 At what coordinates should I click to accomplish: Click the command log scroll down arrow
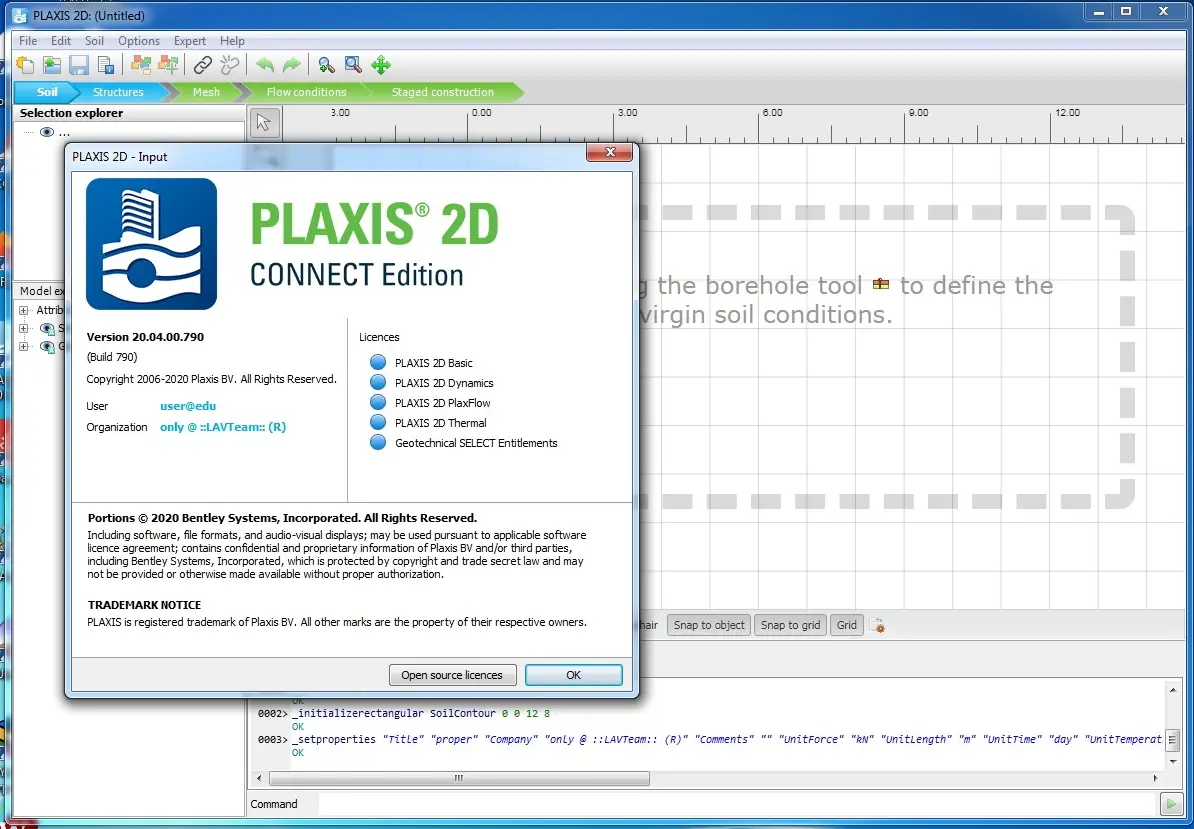coord(1173,760)
